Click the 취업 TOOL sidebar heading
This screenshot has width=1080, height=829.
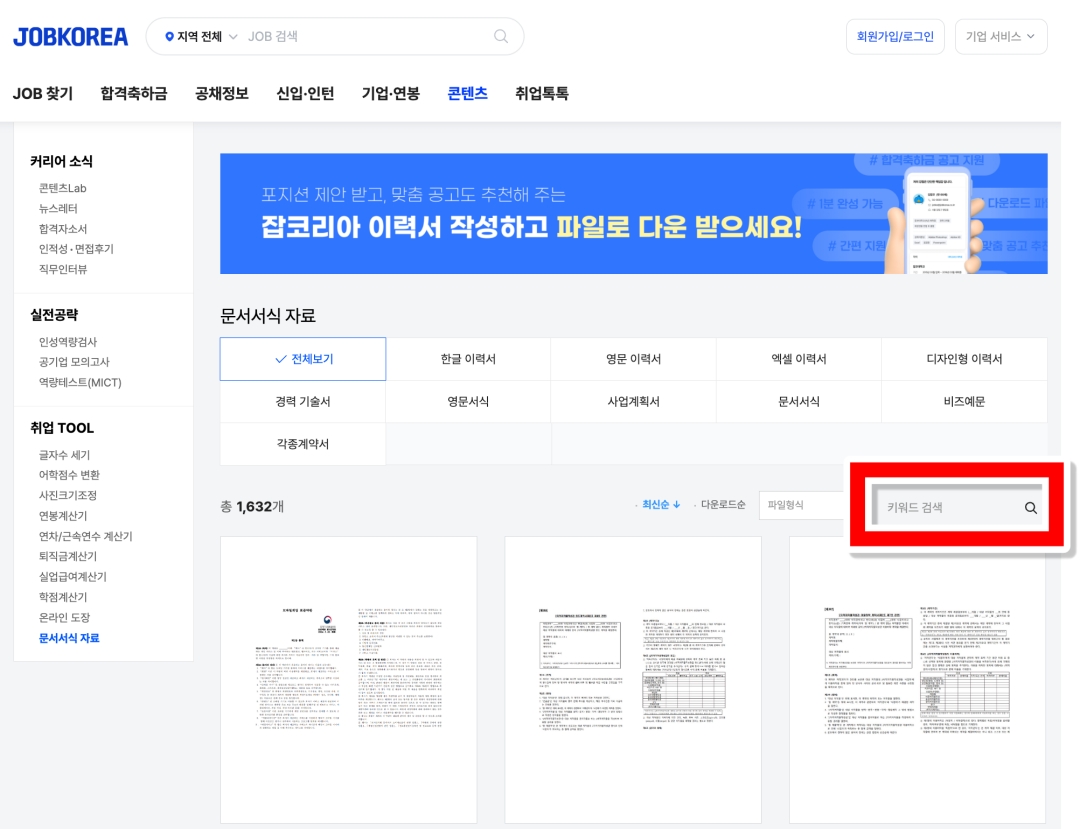tap(62, 428)
